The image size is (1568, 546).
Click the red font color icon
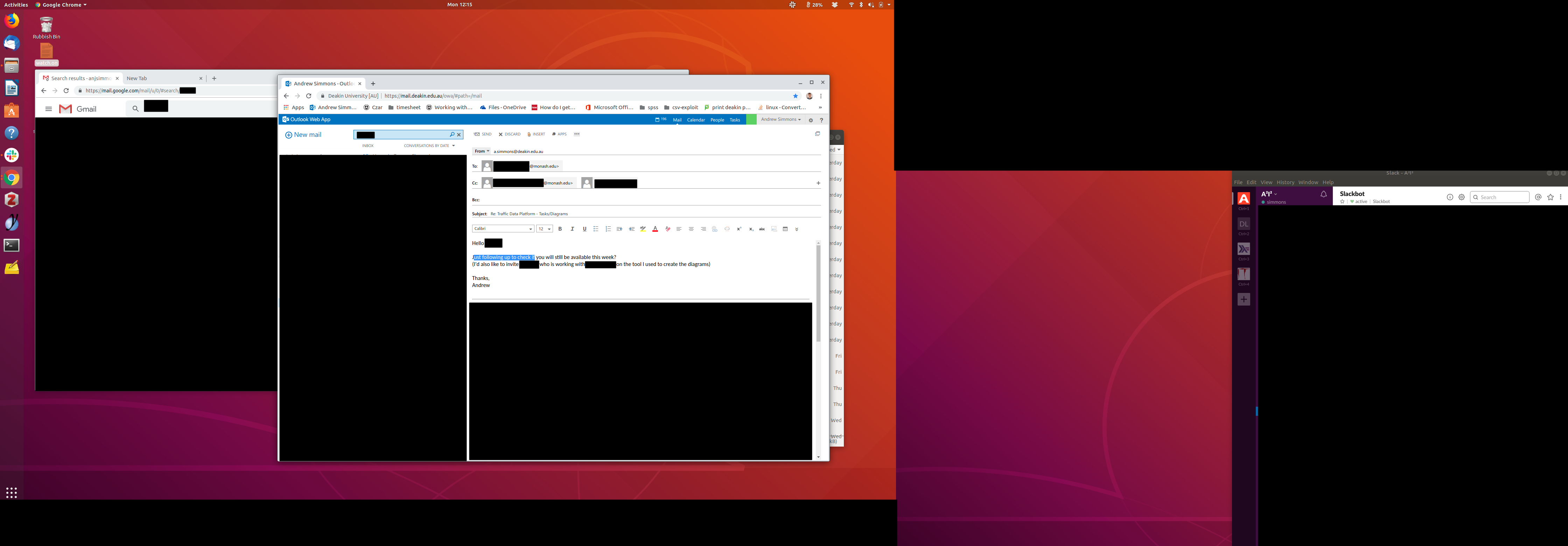tap(655, 230)
